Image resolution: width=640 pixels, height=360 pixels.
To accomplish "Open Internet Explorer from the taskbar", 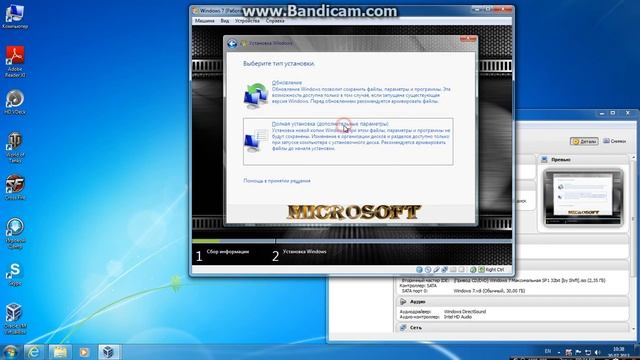I will point(34,352).
